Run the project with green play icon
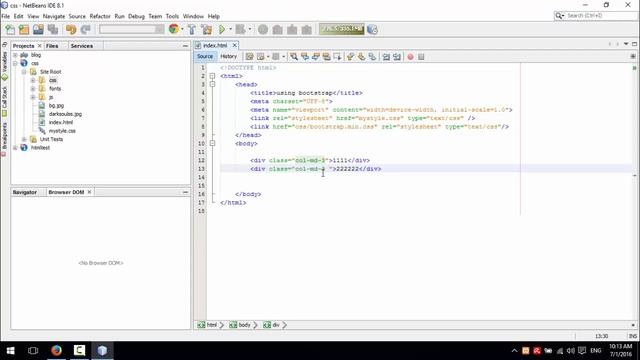This screenshot has width=640, height=360. [222, 29]
